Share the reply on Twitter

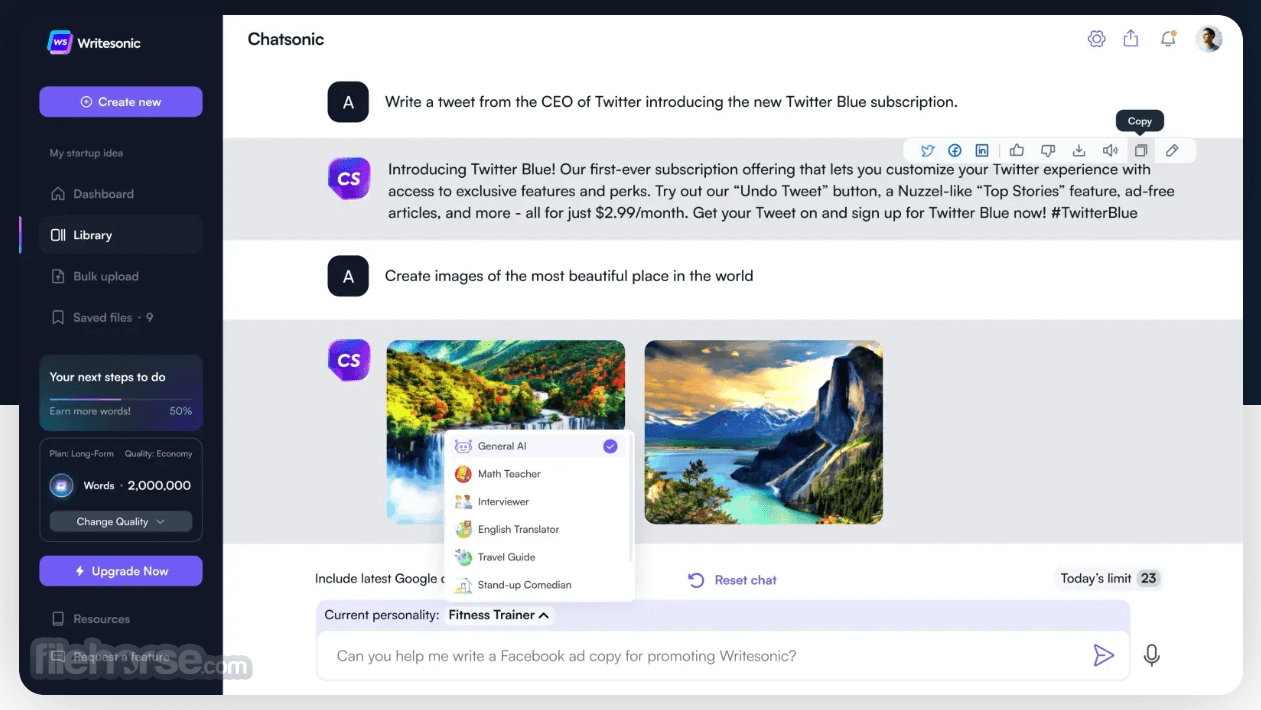click(928, 151)
